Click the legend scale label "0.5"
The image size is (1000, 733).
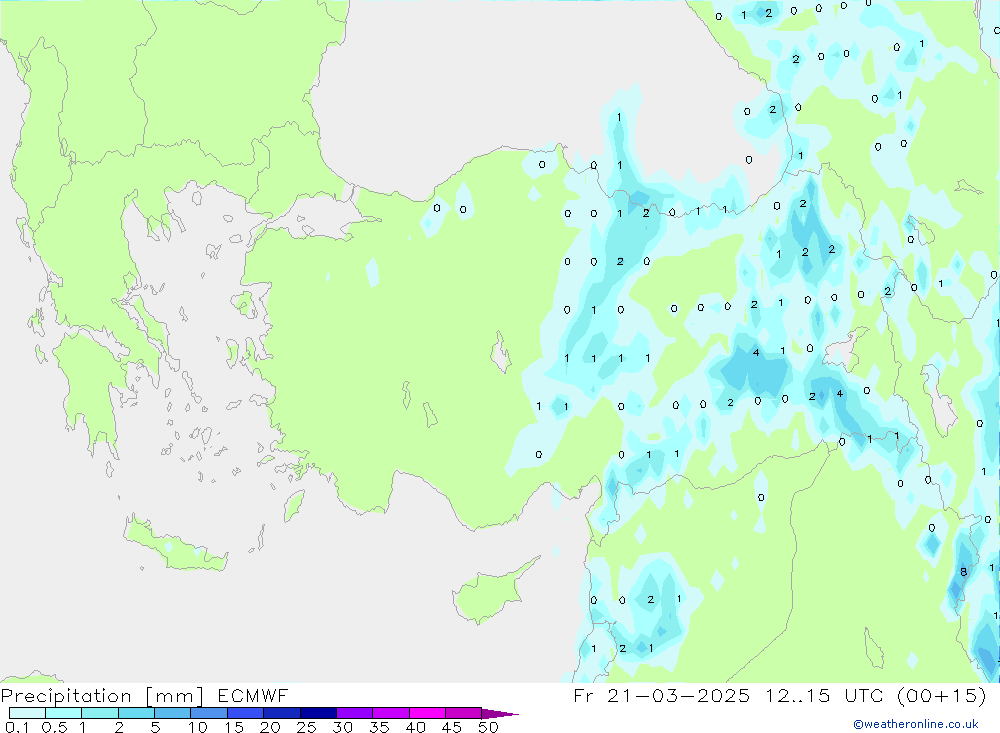click(x=54, y=727)
